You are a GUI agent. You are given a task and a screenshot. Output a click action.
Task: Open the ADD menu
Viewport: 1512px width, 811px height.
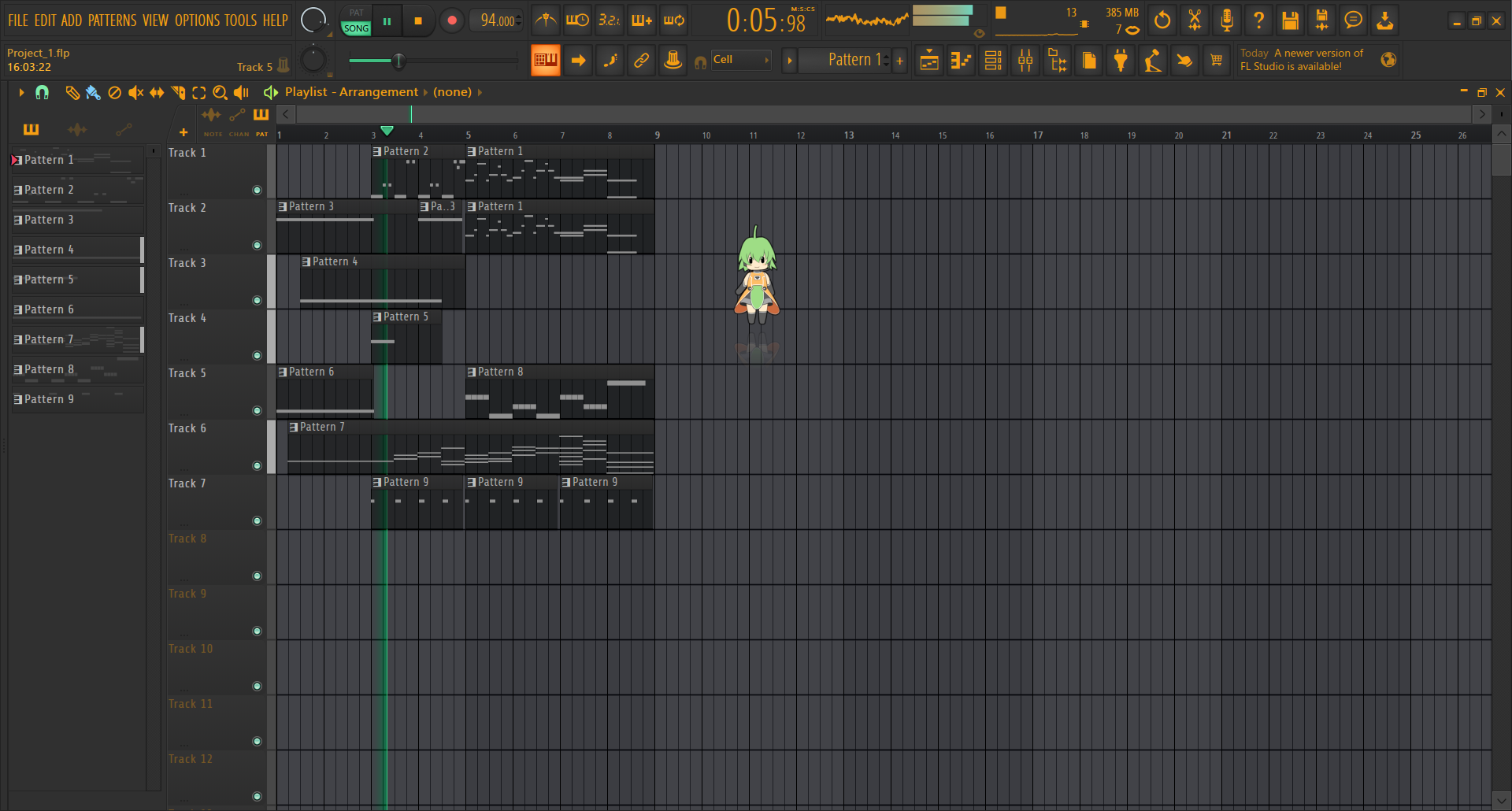point(72,20)
